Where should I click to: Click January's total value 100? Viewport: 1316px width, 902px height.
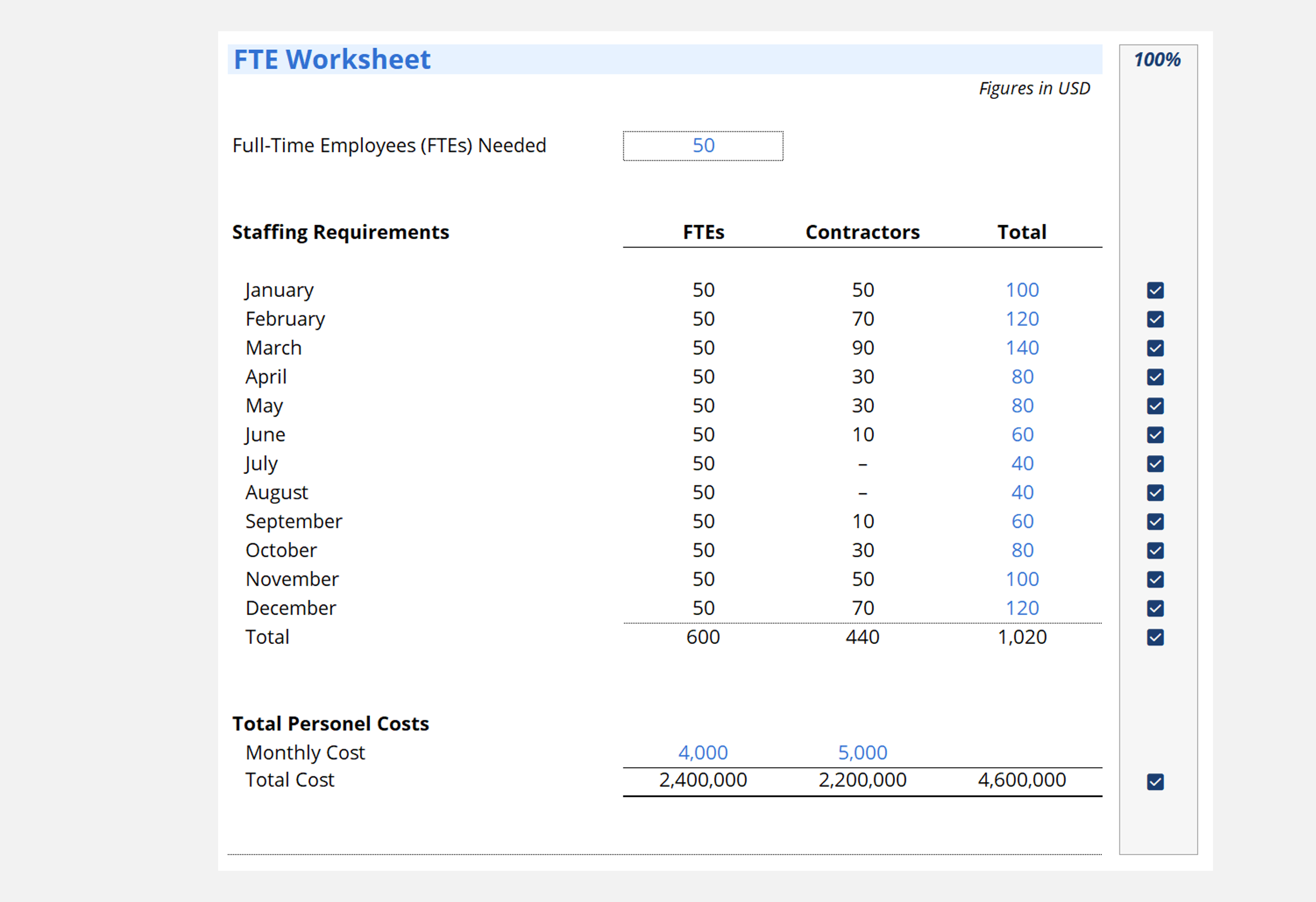coord(1022,290)
